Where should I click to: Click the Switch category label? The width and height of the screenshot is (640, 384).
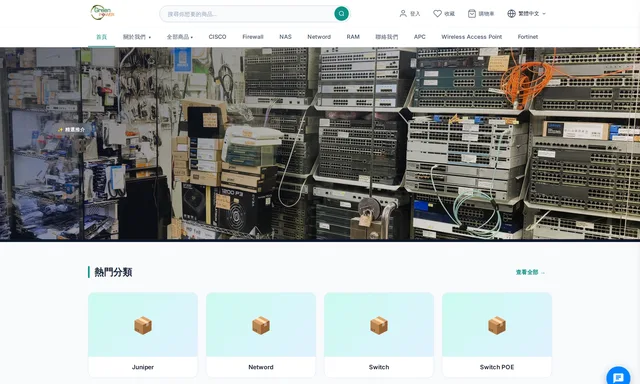click(379, 367)
